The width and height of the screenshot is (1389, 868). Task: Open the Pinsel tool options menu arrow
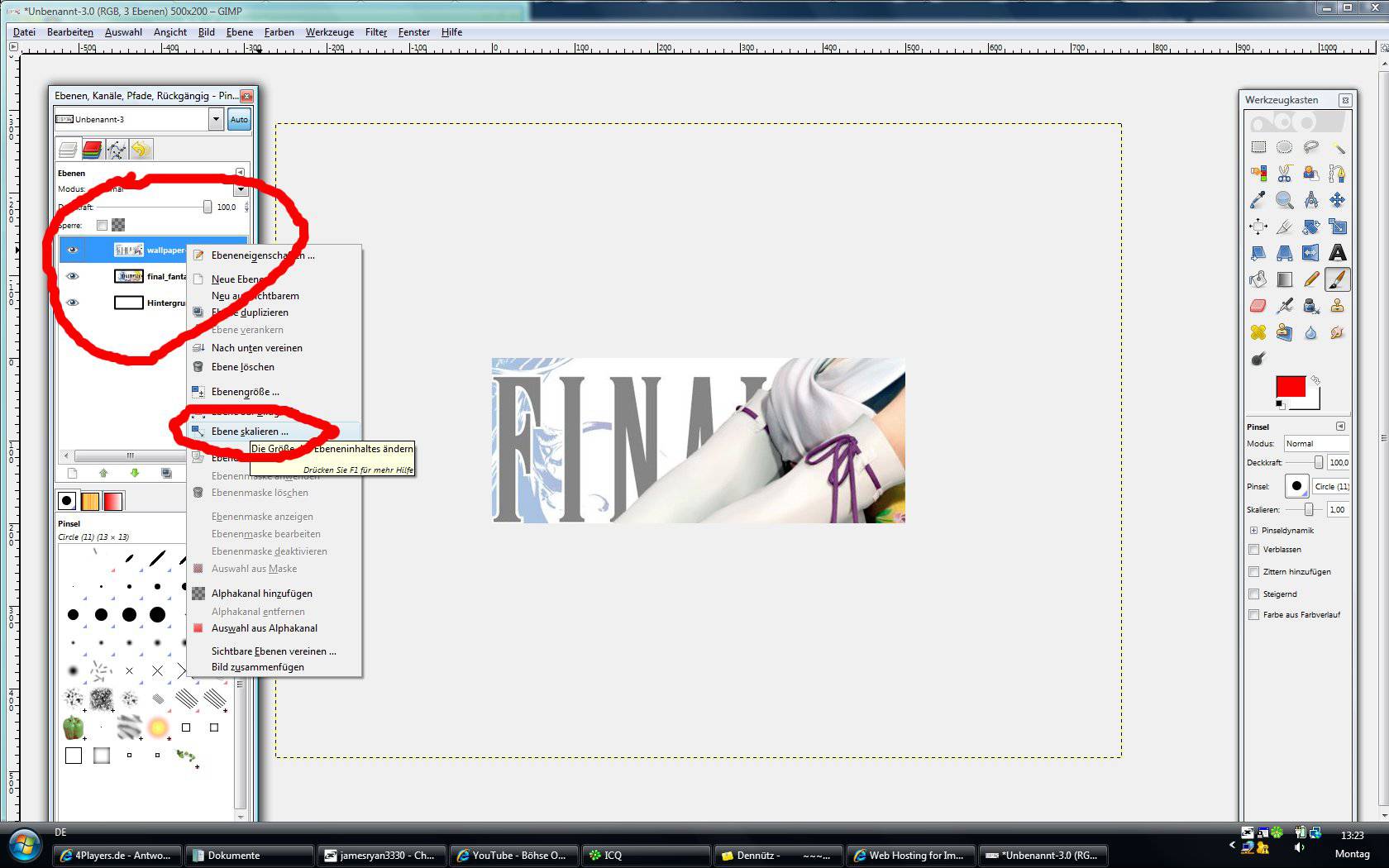click(x=1340, y=427)
